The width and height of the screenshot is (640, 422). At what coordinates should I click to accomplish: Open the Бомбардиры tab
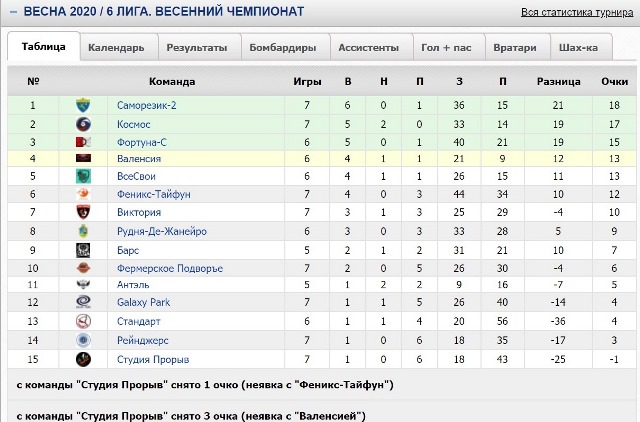[283, 48]
